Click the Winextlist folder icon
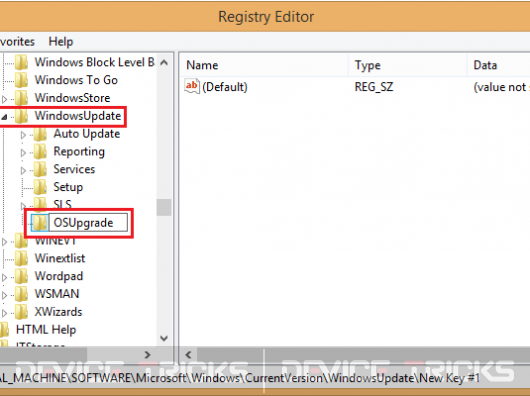Viewport: 530px width, 396px height. click(x=22, y=258)
